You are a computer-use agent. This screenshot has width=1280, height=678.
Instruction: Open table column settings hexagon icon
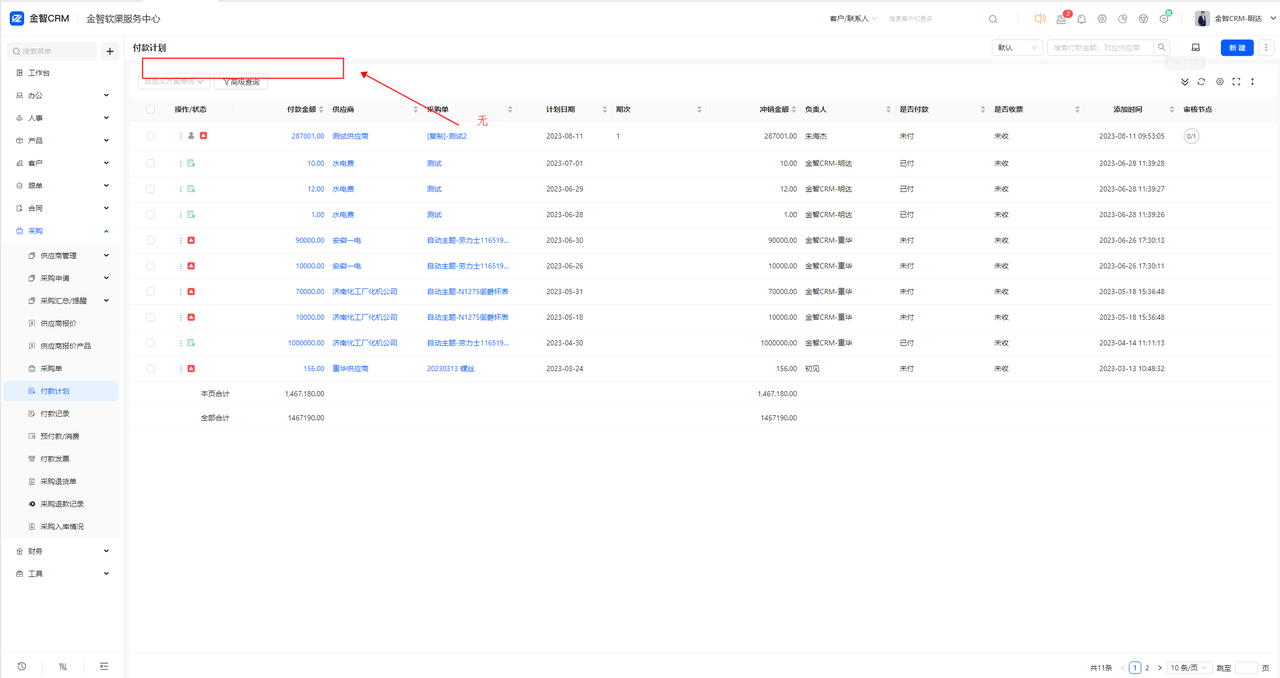[x=1220, y=82]
